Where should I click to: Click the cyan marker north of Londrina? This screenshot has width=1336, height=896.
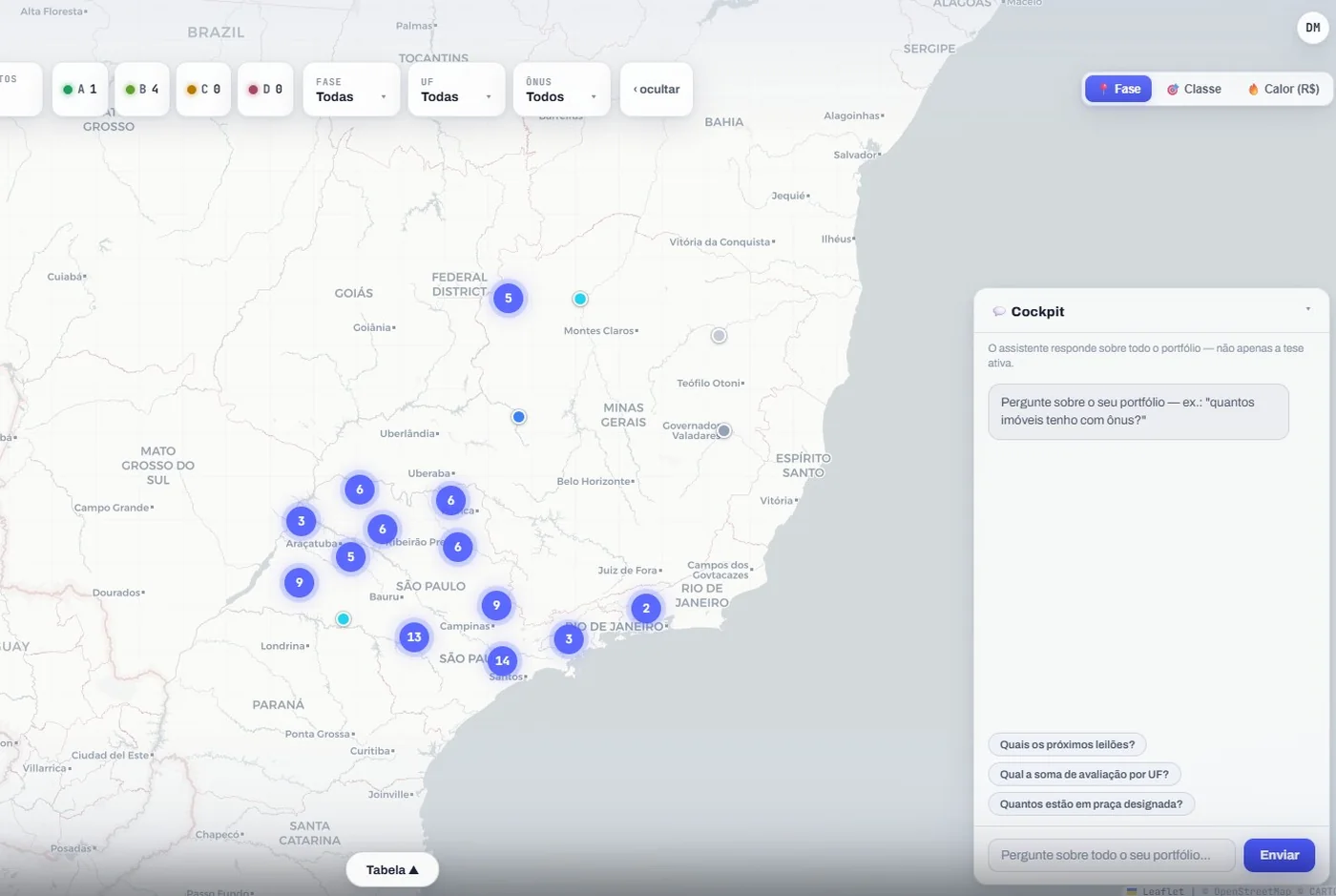(x=344, y=619)
